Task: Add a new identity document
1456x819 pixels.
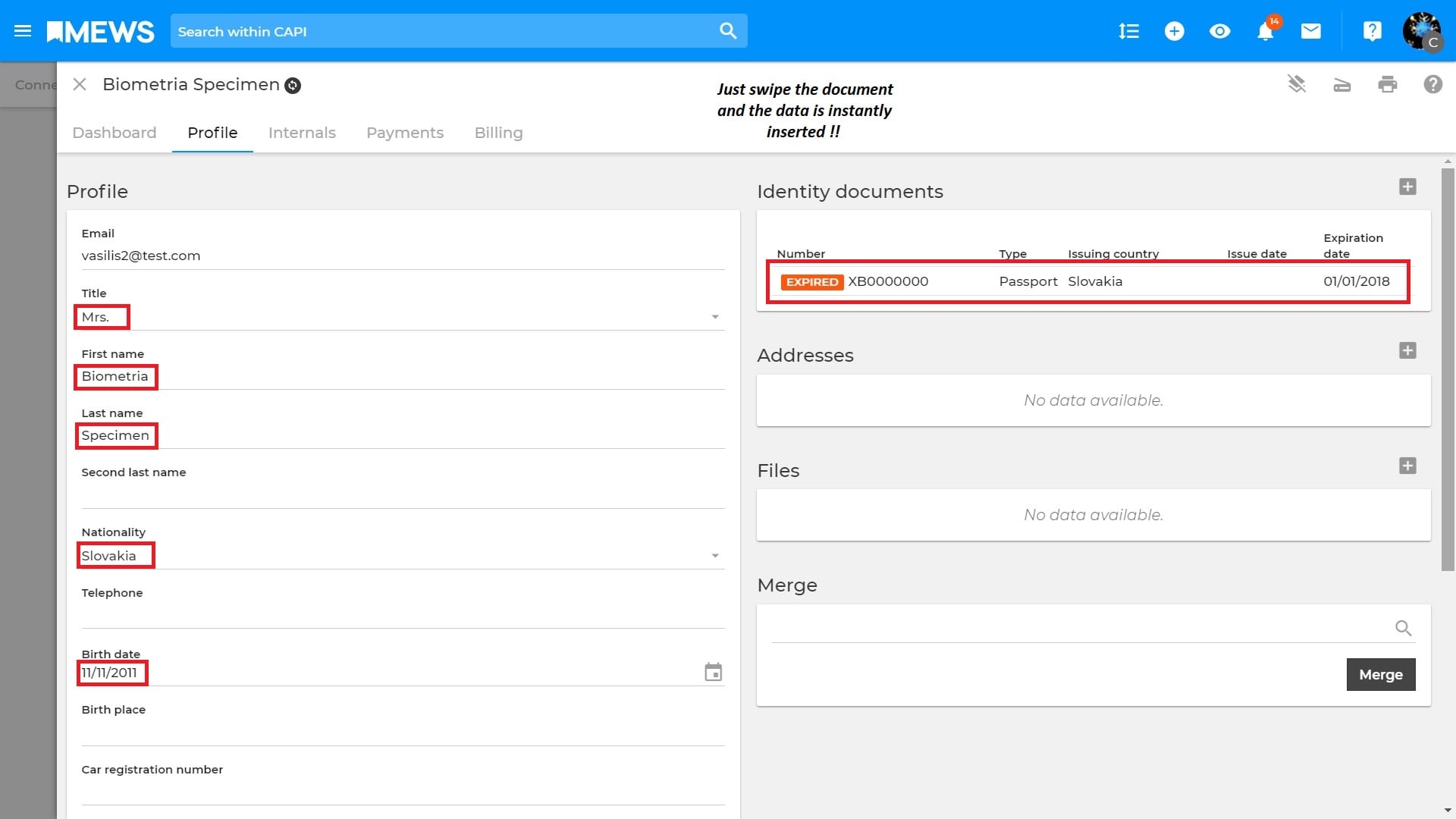Action: tap(1407, 187)
